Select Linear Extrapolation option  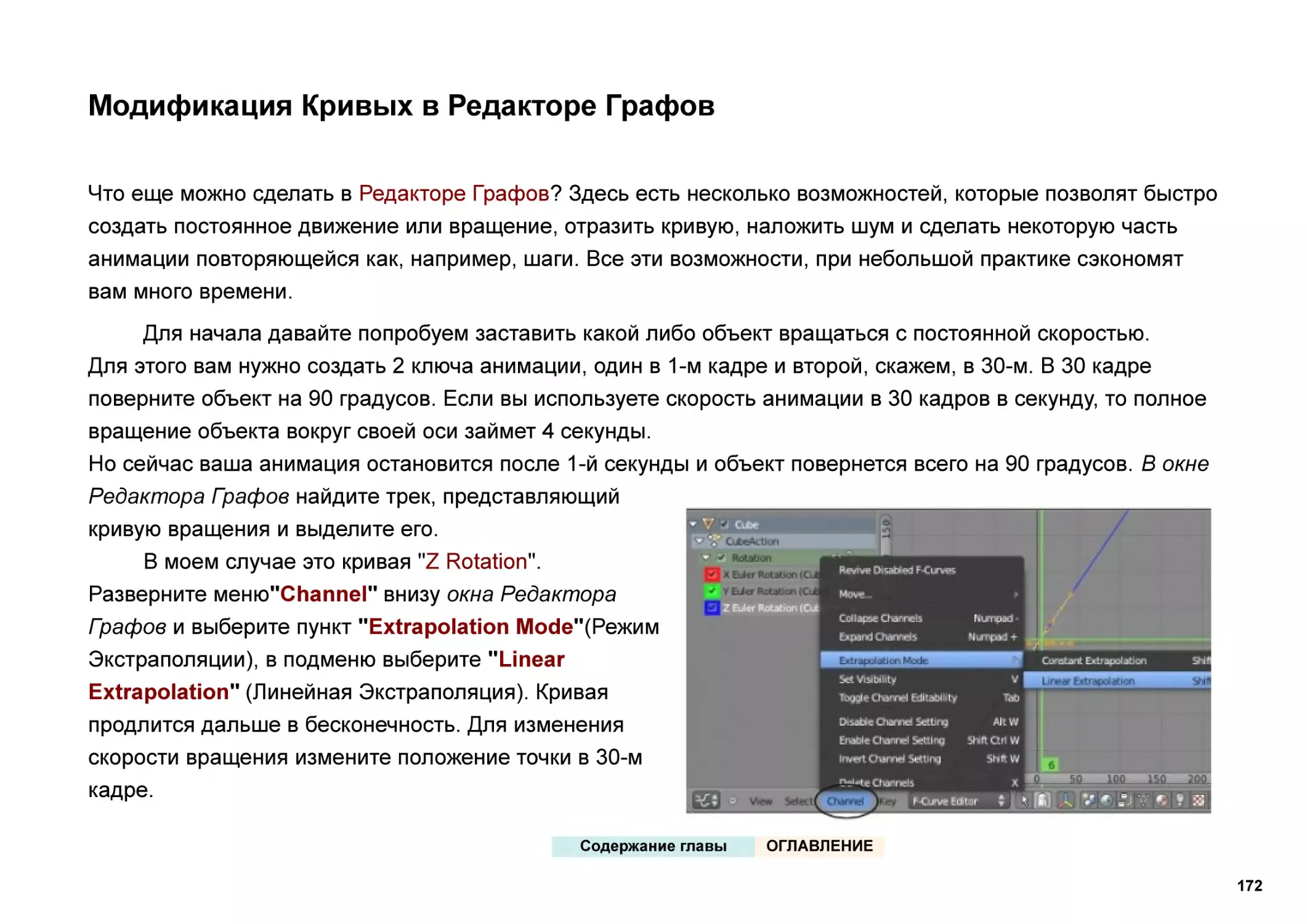(x=1117, y=681)
